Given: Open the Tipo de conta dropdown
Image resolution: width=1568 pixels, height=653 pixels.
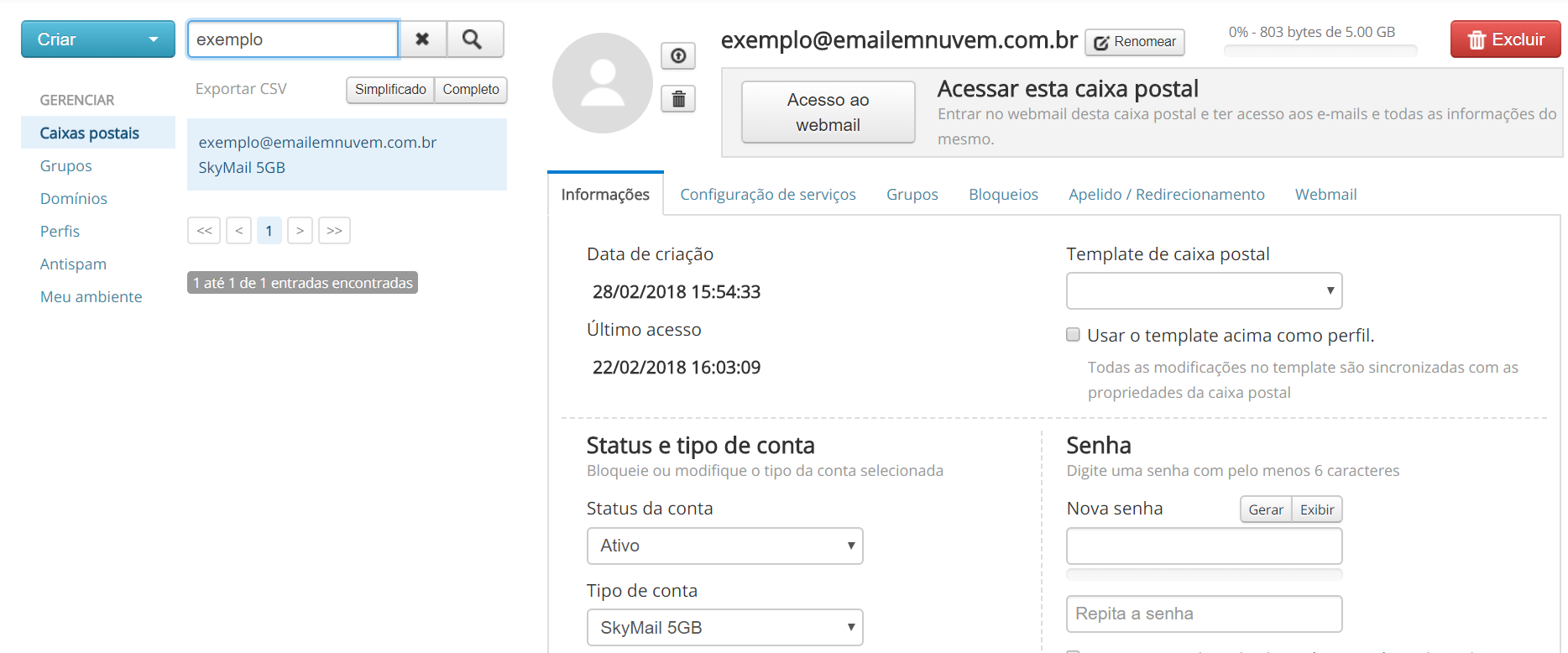Looking at the screenshot, I should (x=724, y=628).
